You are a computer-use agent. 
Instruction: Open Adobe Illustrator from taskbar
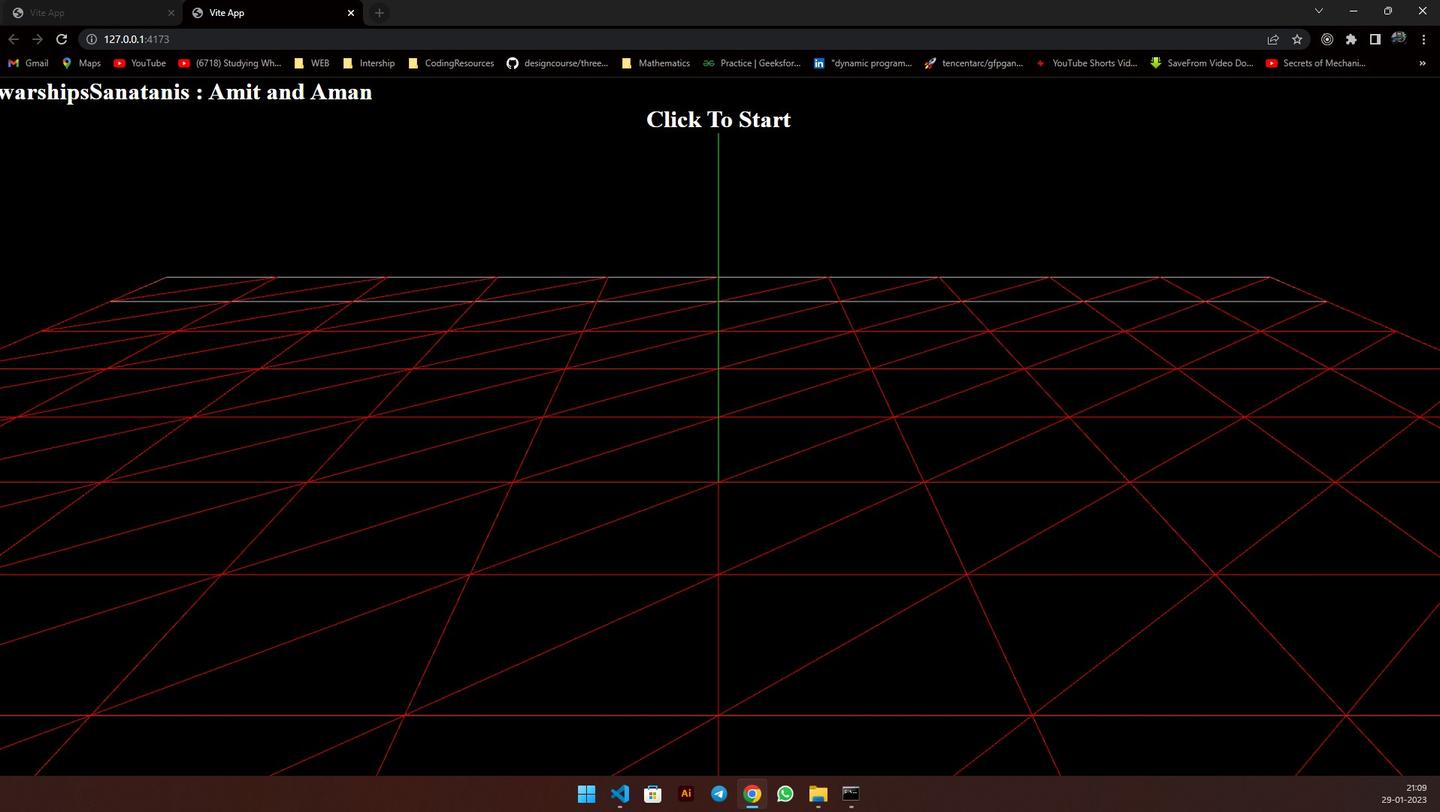(x=686, y=794)
